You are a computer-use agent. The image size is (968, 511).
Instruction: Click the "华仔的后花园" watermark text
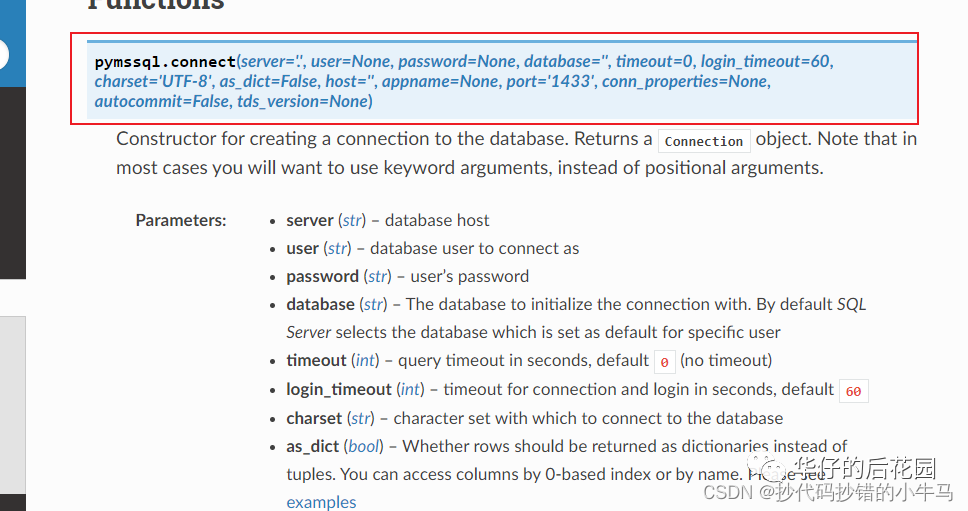click(x=864, y=467)
